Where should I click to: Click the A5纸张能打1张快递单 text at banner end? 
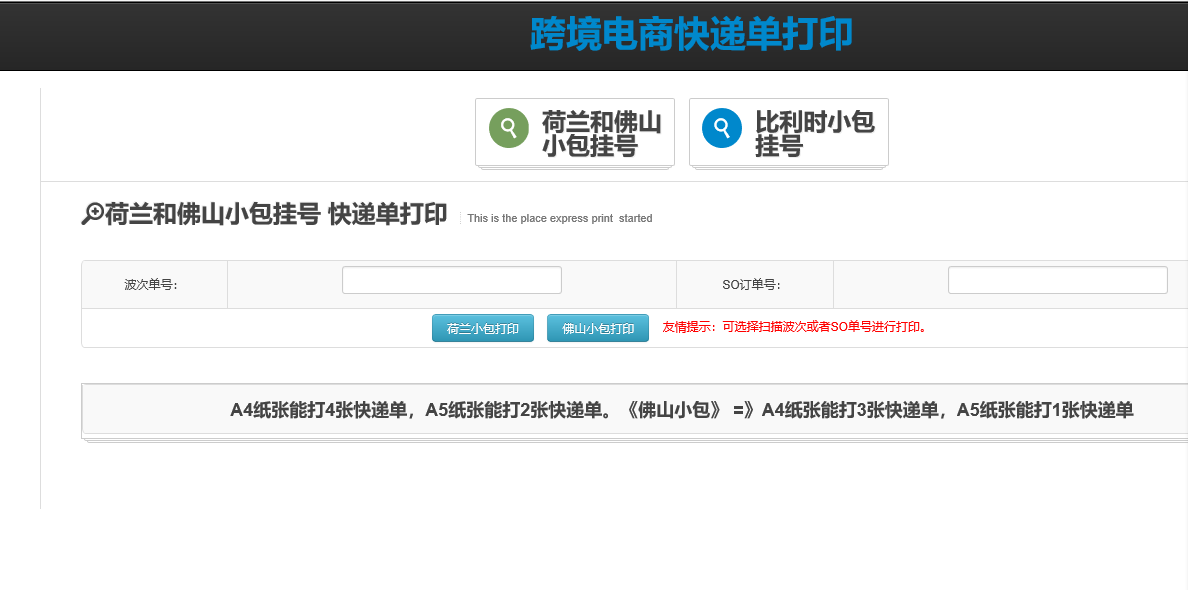pos(1045,410)
